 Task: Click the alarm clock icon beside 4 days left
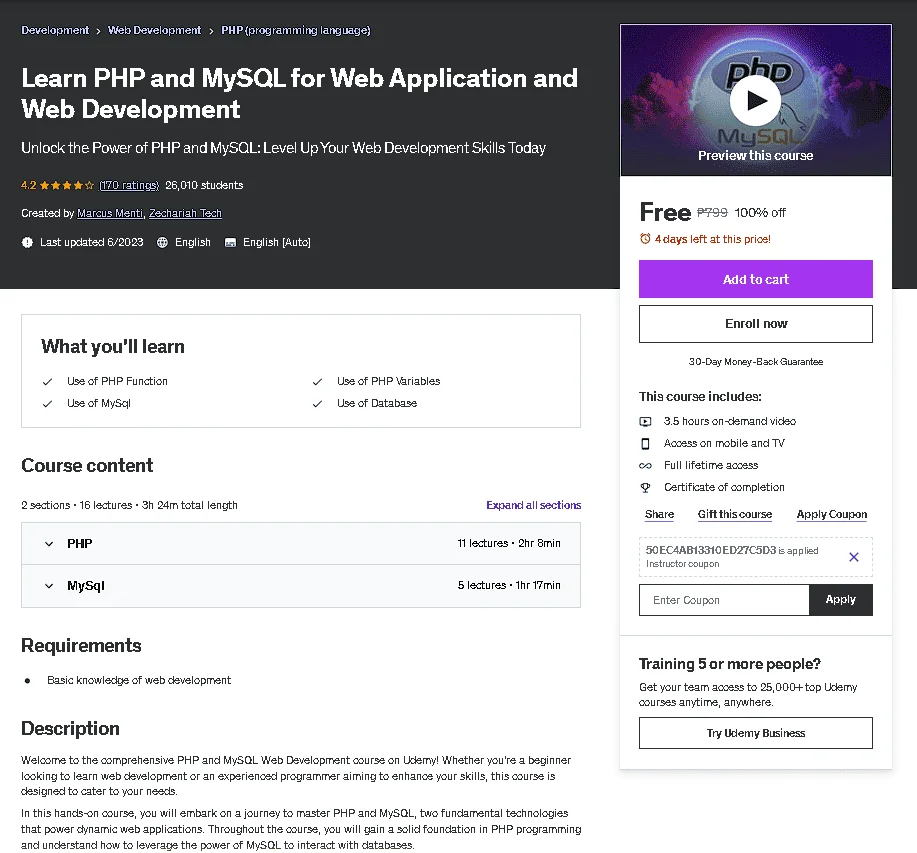645,239
